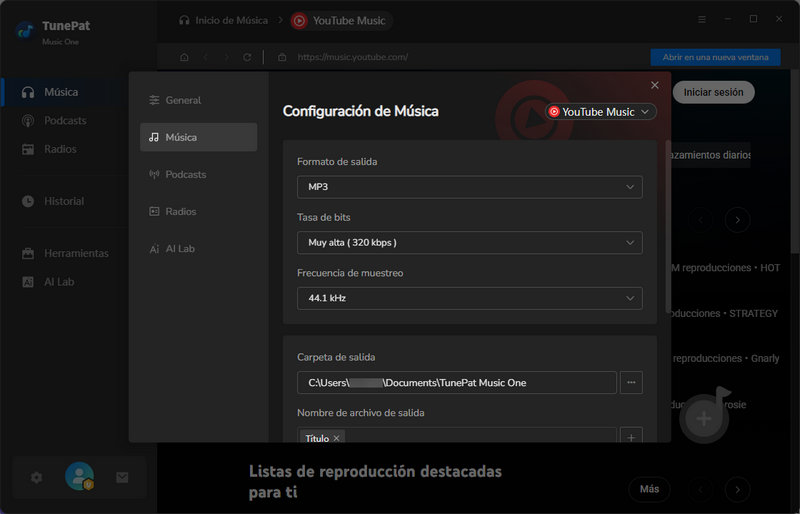
Task: Click the Nombre de archivo de salida field
Action: coord(457,435)
